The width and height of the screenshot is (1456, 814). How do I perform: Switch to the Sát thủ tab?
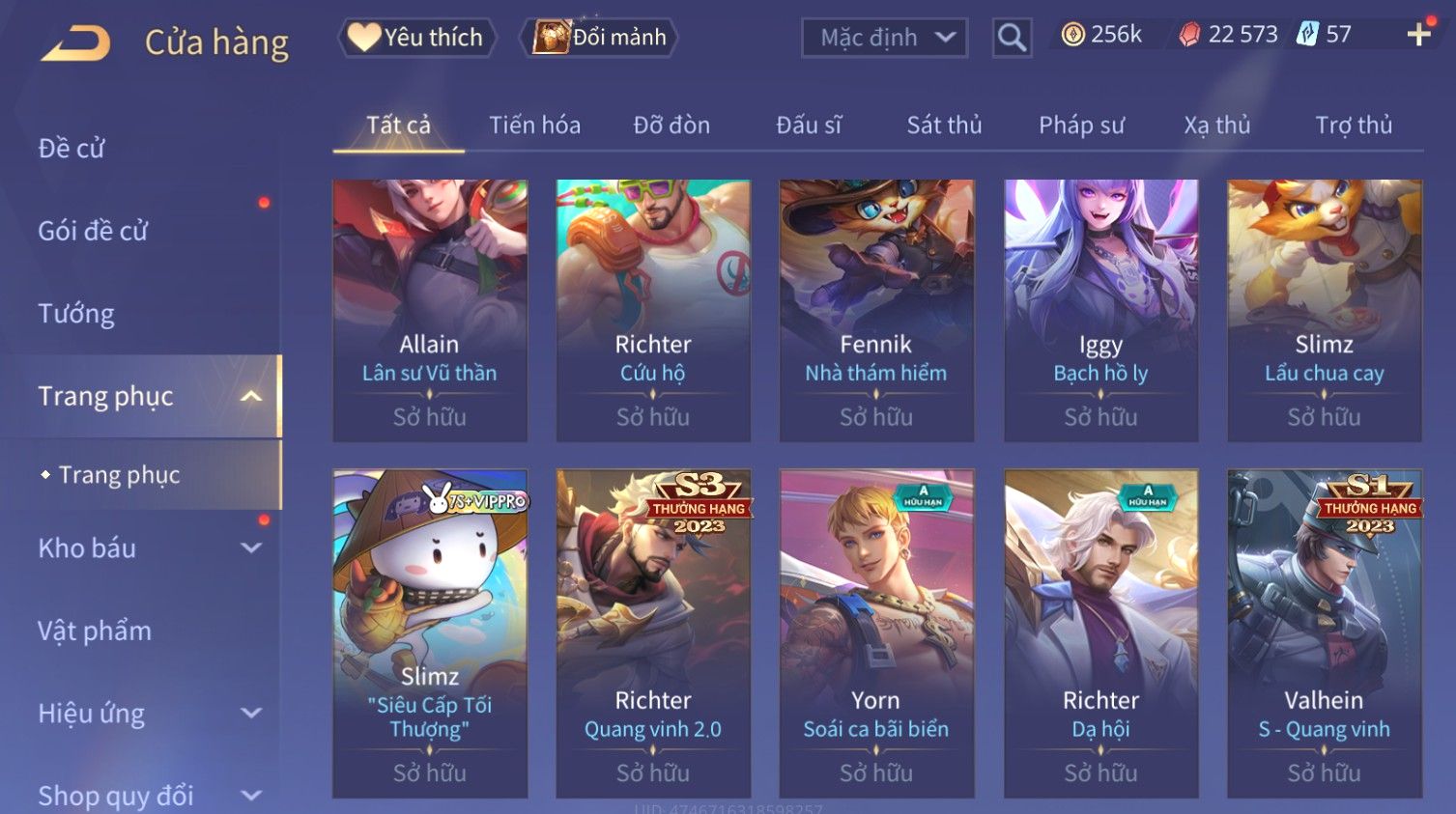[x=944, y=125]
